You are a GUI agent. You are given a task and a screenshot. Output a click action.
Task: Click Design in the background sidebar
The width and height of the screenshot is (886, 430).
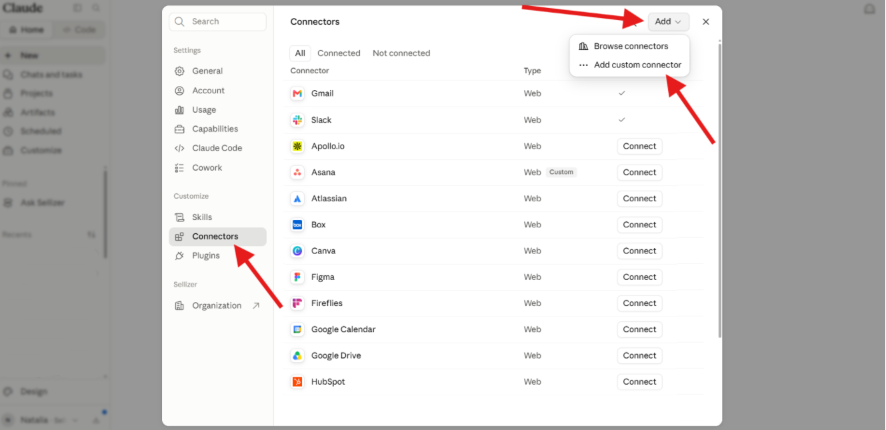(34, 392)
